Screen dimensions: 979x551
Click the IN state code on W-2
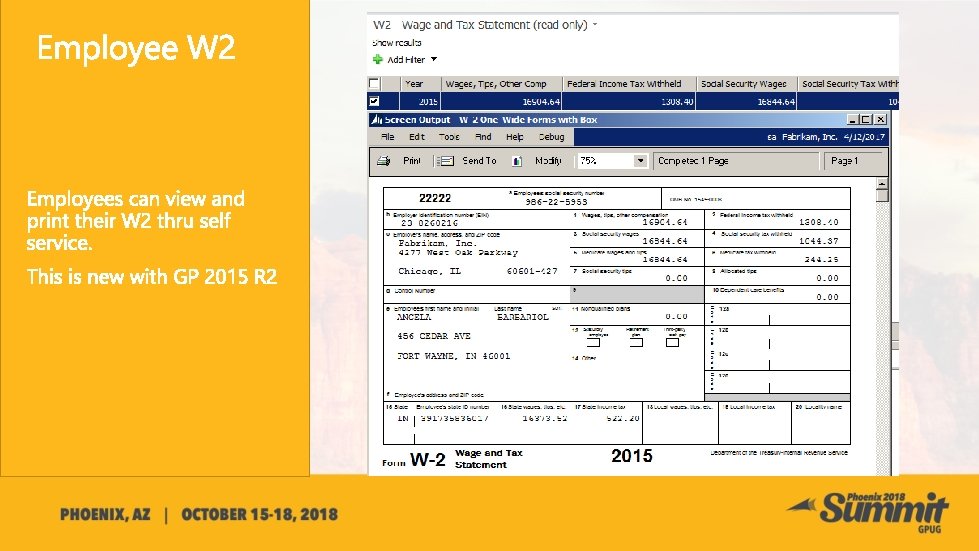click(x=403, y=418)
